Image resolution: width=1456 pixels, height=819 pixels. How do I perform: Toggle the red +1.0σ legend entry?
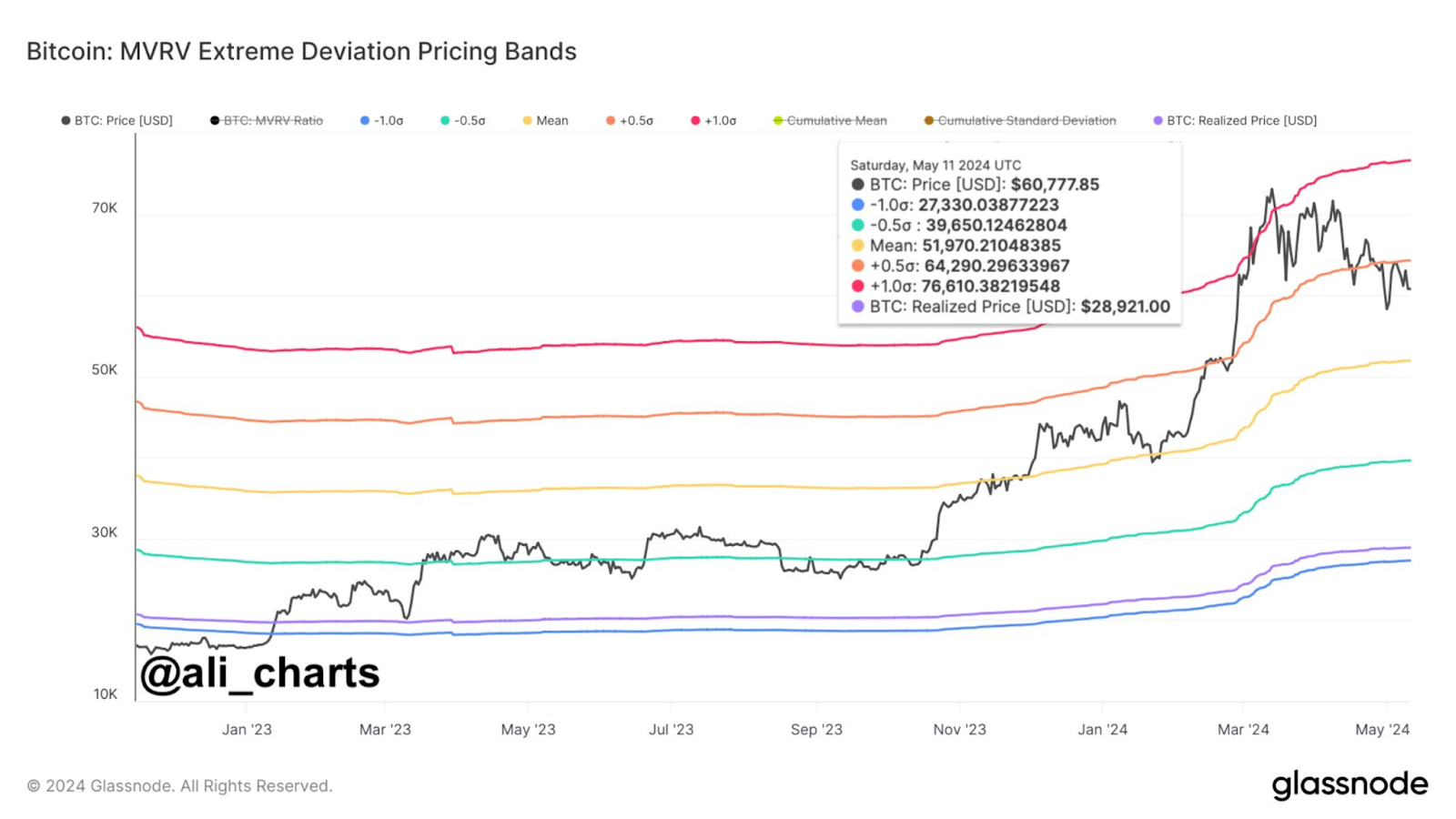(713, 120)
